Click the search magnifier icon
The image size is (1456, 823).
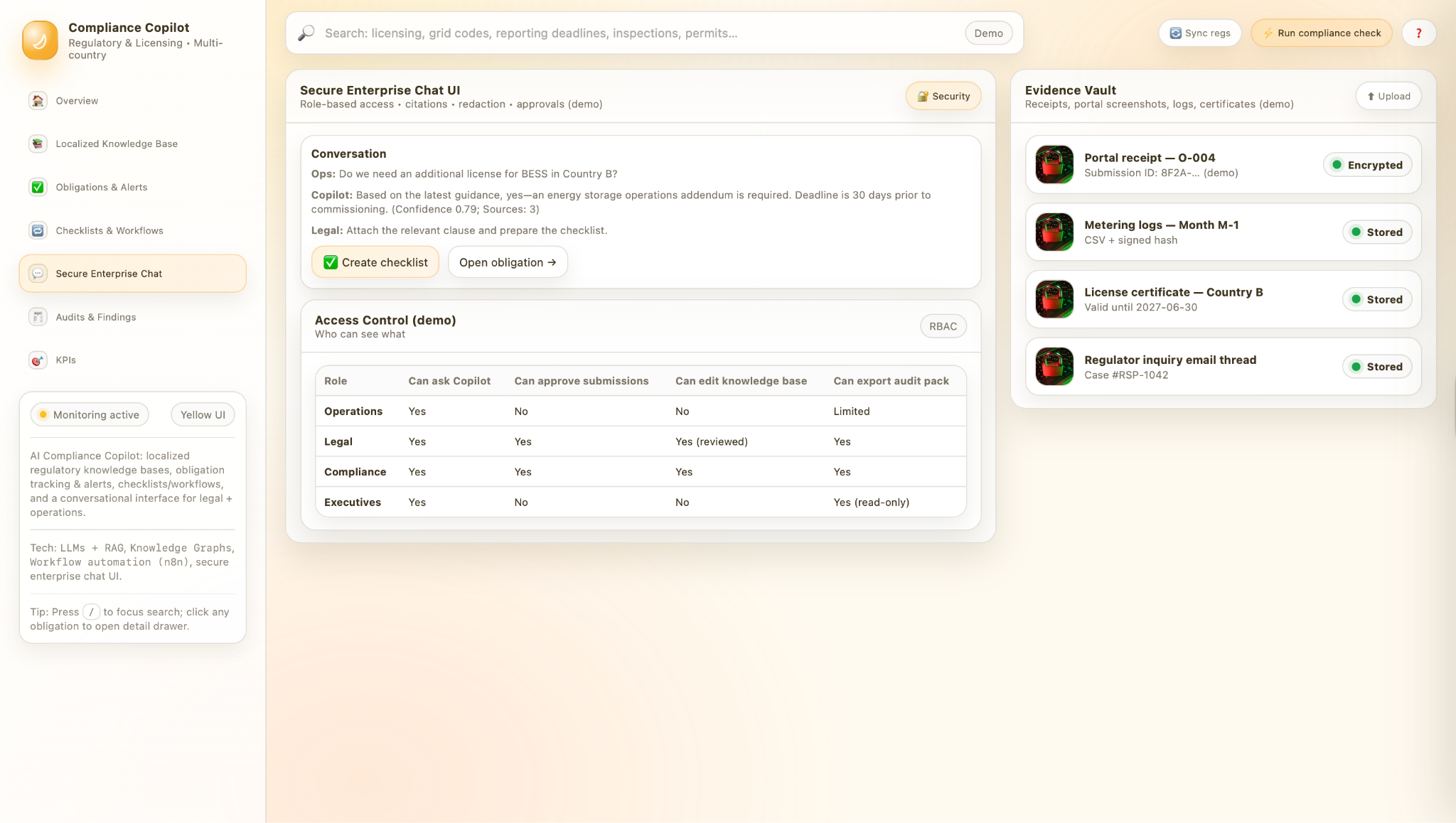coord(306,33)
